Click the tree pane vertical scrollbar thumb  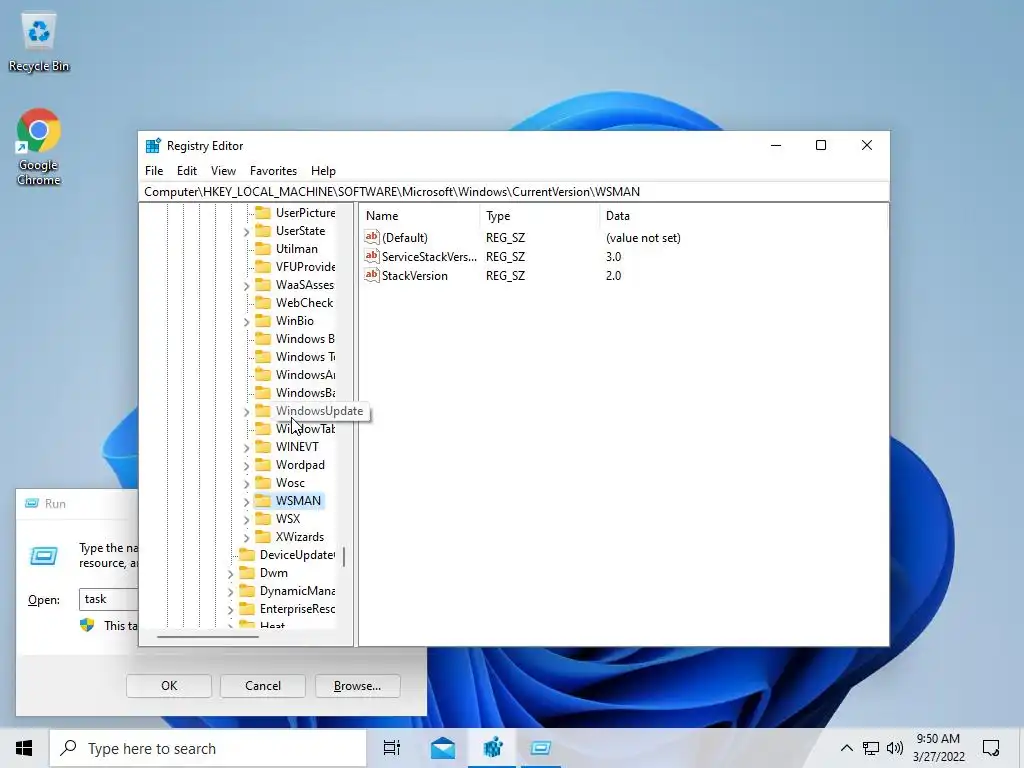(x=344, y=556)
